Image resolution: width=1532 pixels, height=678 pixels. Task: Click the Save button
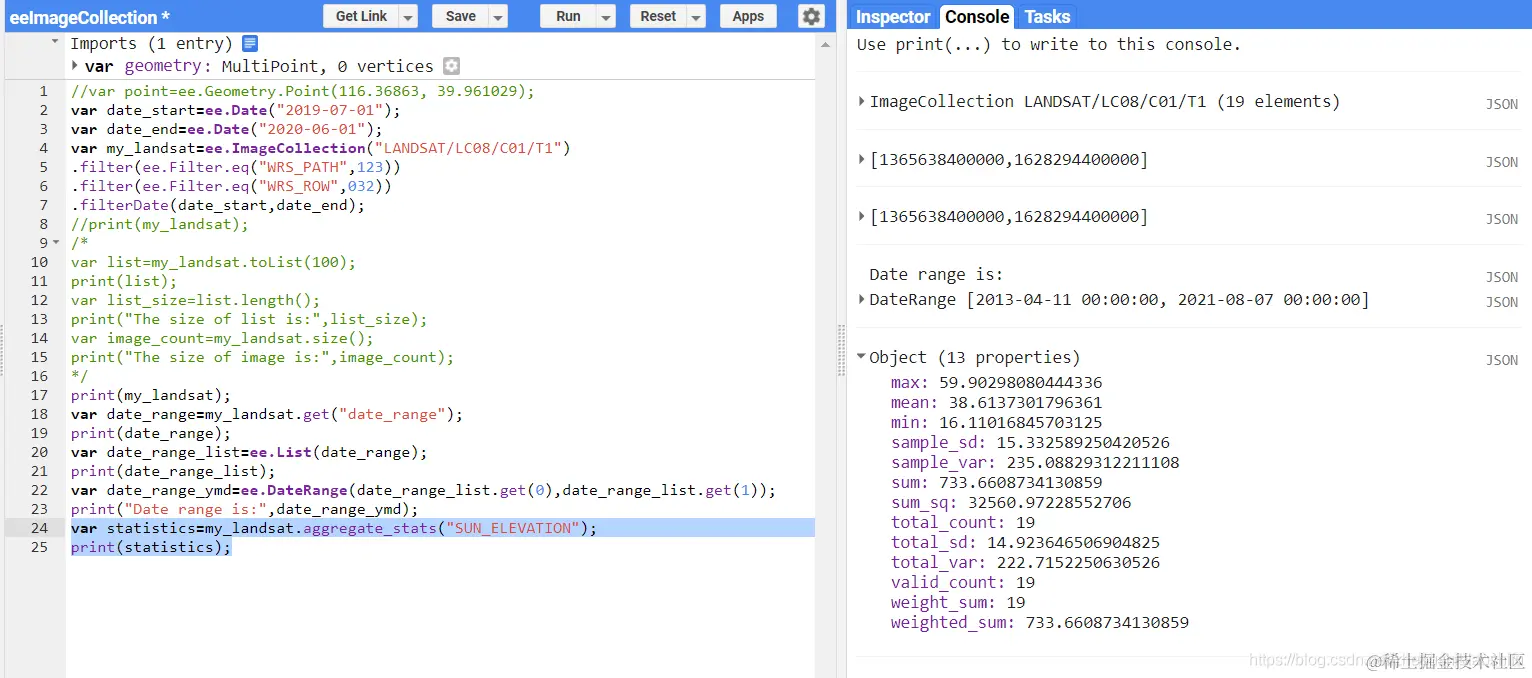(x=460, y=16)
